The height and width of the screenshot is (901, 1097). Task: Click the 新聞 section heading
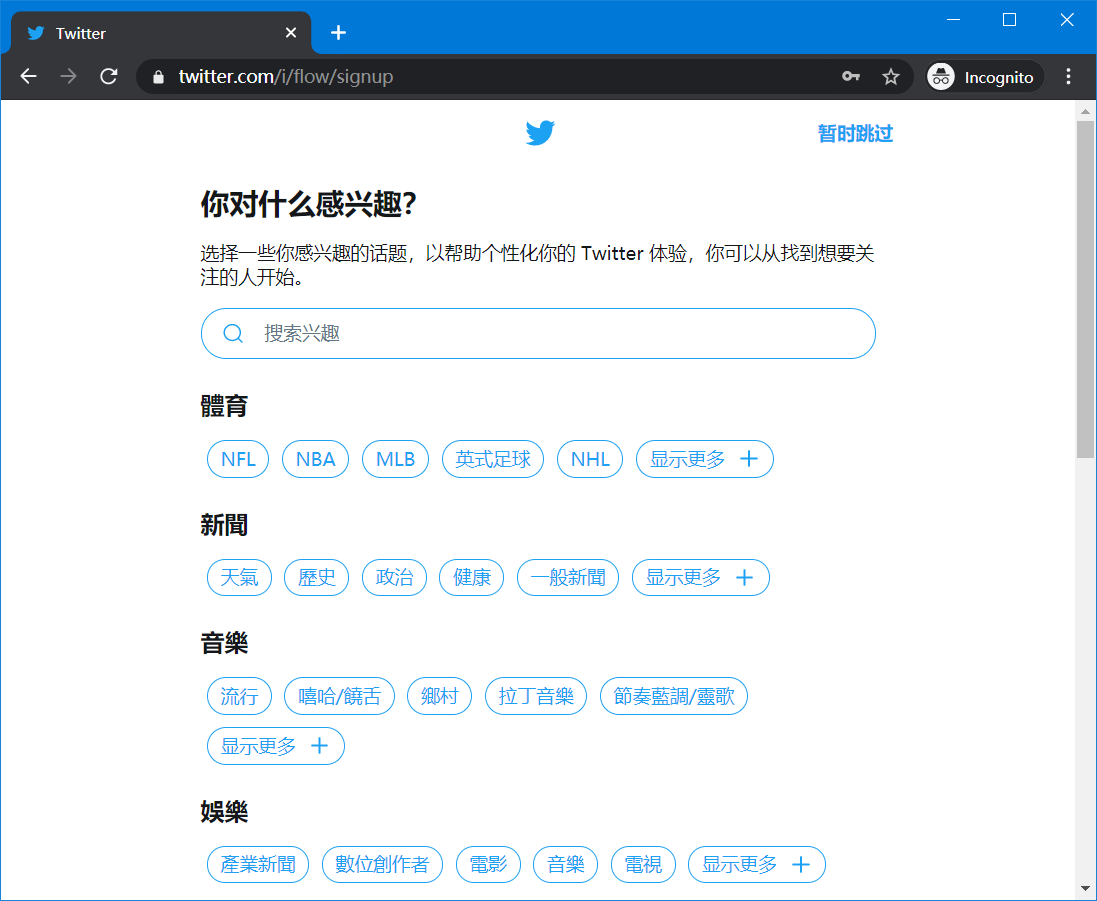tap(225, 525)
